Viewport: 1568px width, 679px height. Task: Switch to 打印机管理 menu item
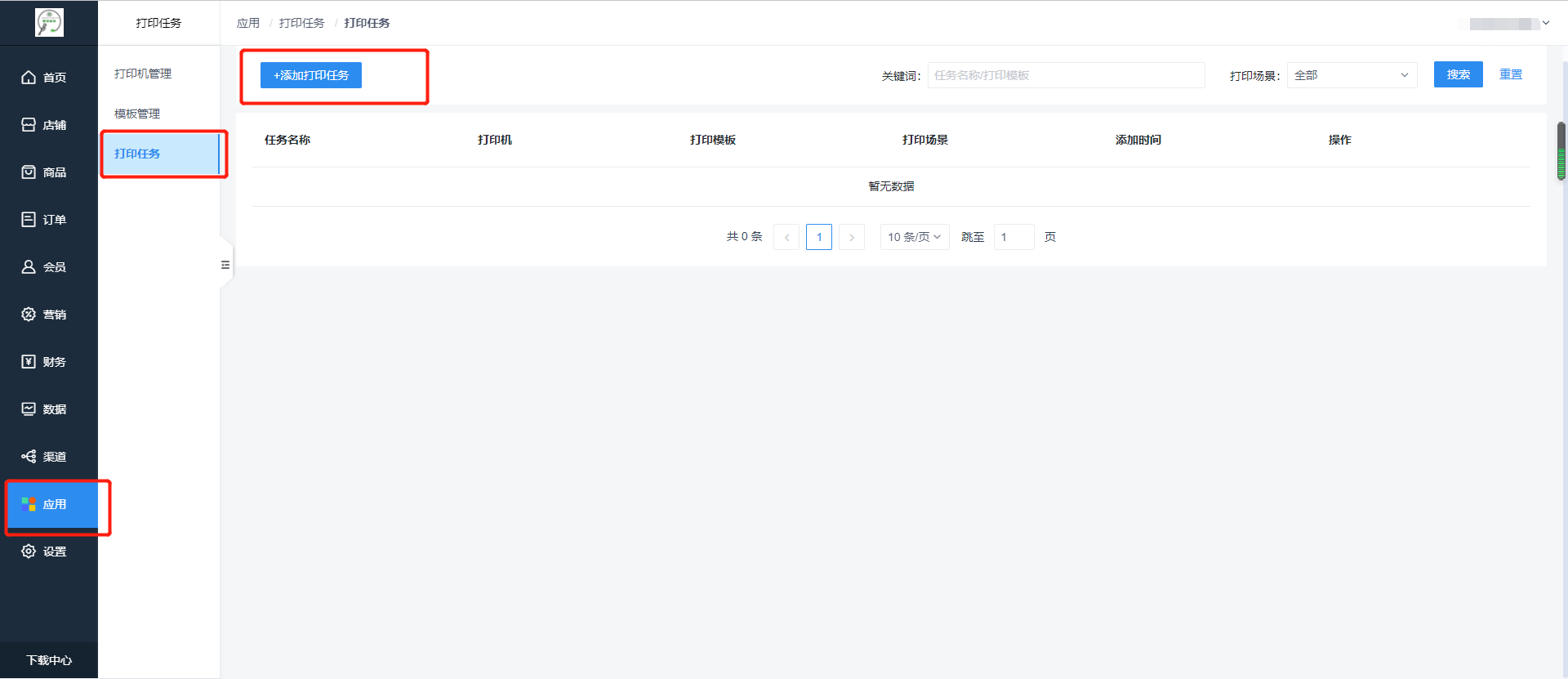coord(143,74)
